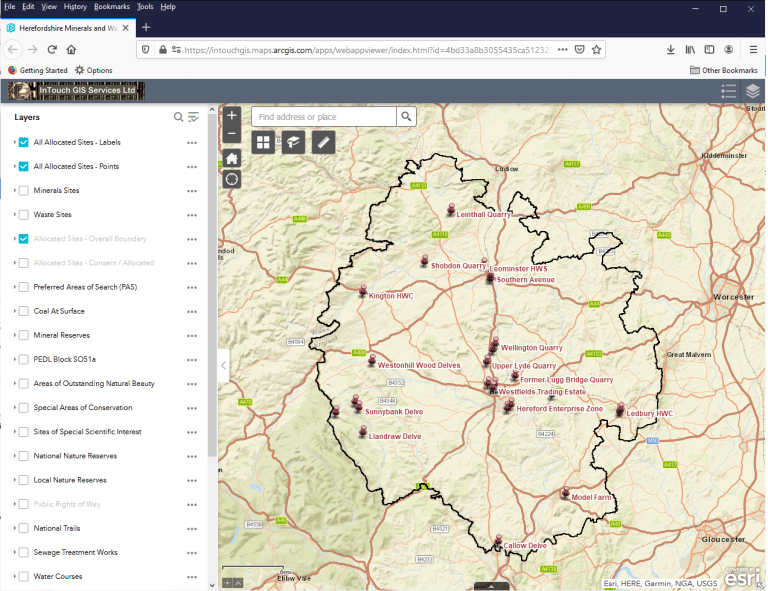
Task: Find my location on the map
Action: point(232,179)
